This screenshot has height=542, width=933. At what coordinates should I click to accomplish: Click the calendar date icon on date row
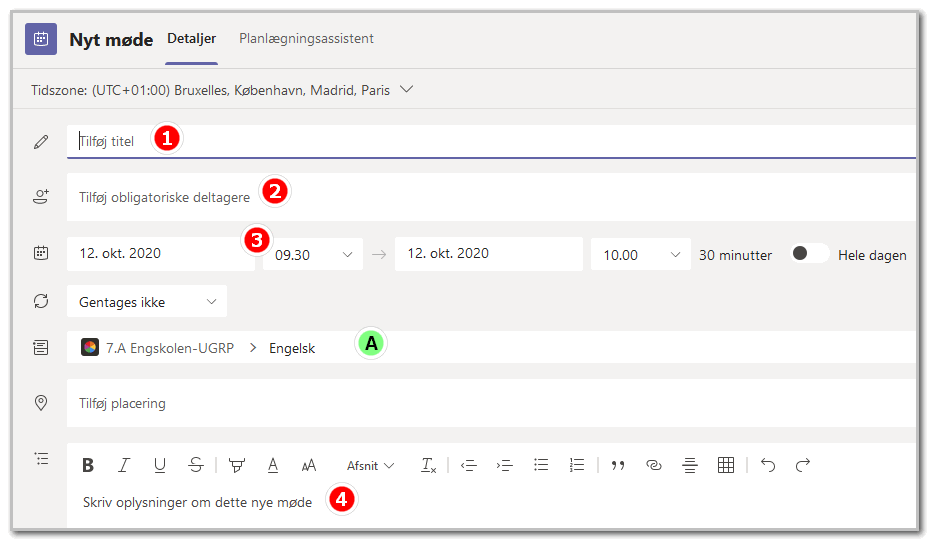(41, 253)
